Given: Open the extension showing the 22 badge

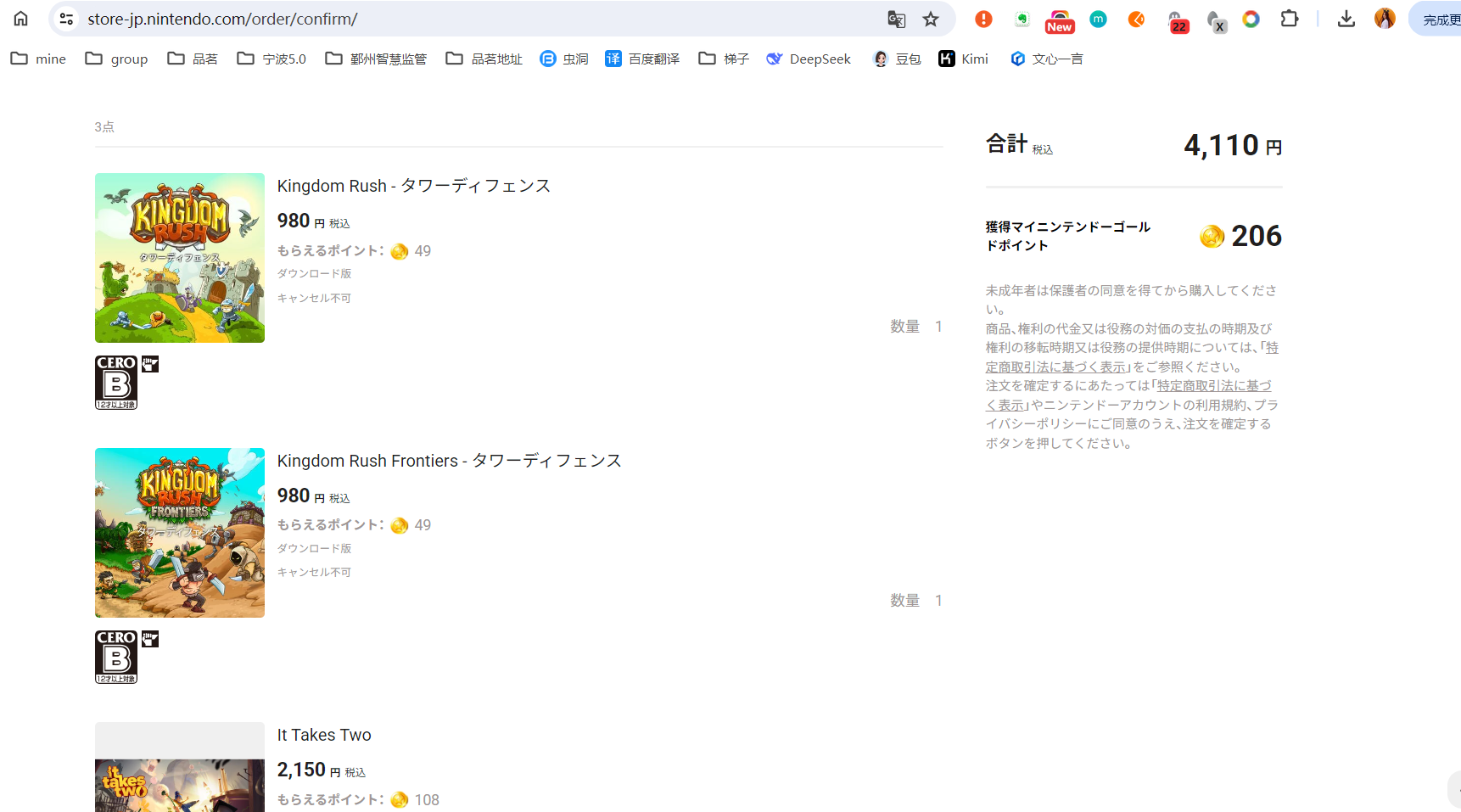Looking at the screenshot, I should pos(1177,21).
